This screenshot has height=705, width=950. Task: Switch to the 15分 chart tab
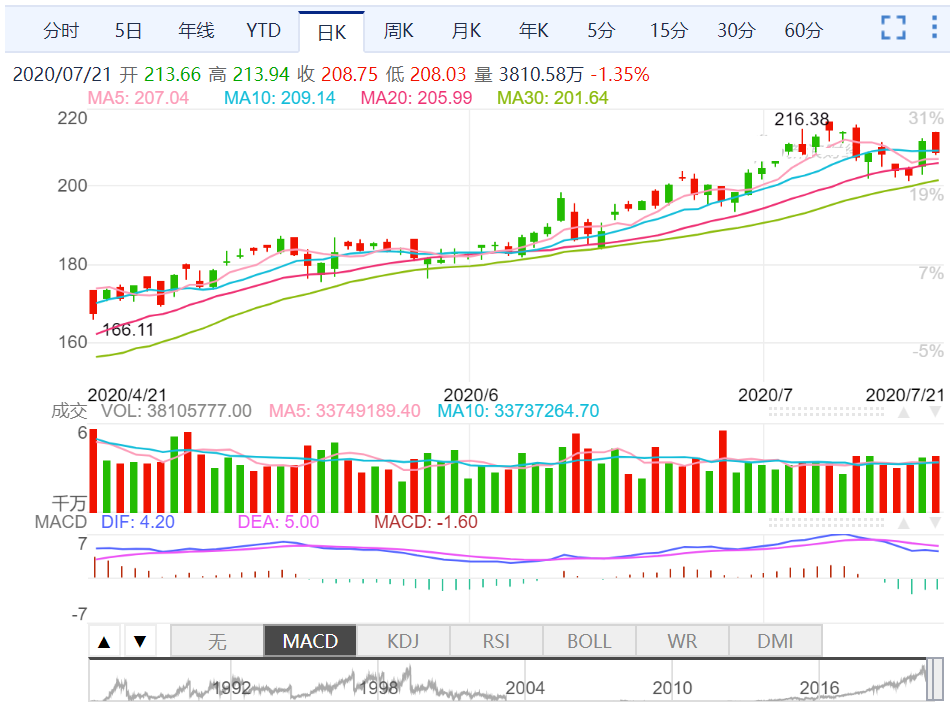click(669, 30)
